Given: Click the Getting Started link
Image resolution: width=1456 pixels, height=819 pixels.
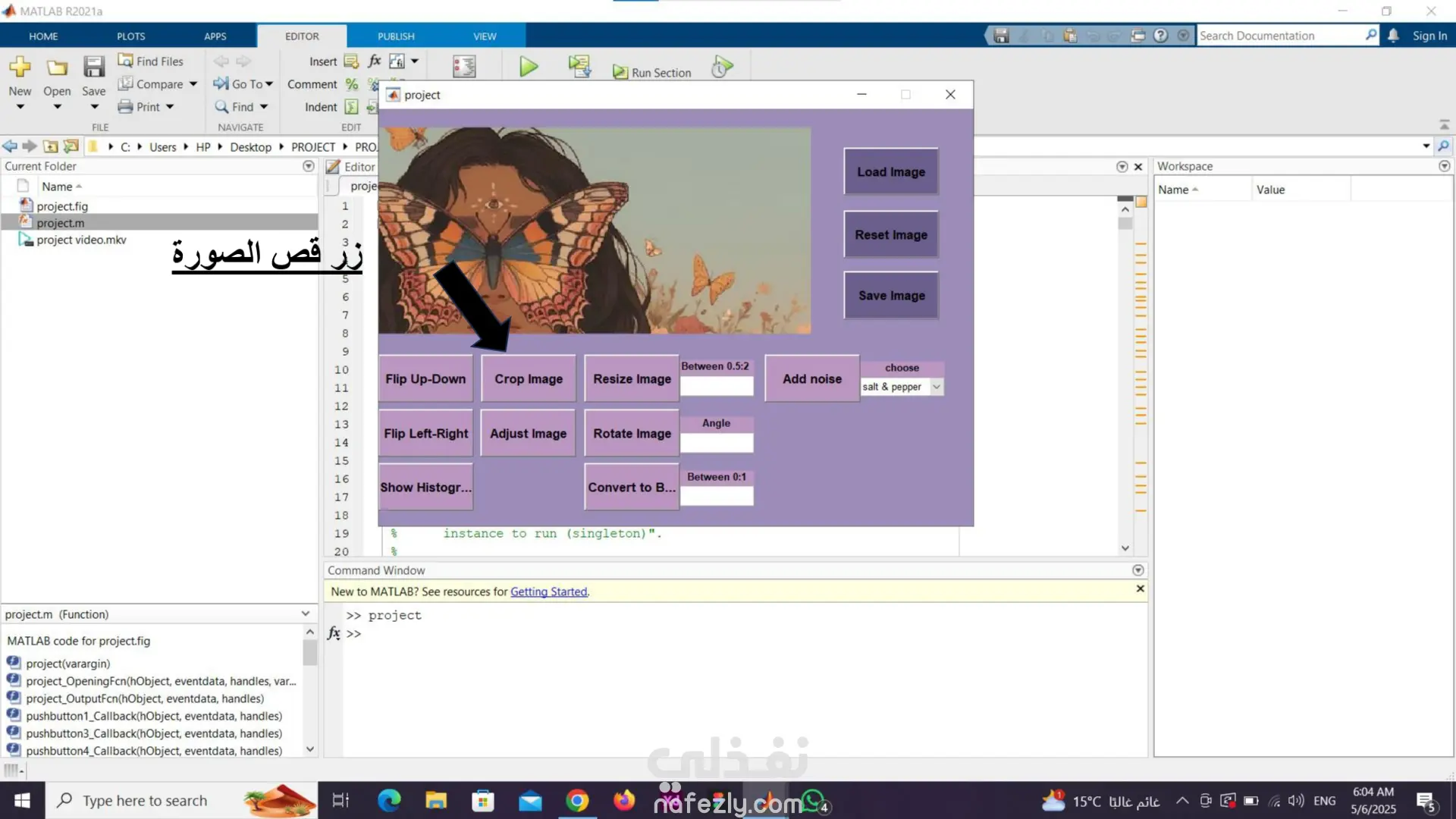Looking at the screenshot, I should [x=549, y=591].
